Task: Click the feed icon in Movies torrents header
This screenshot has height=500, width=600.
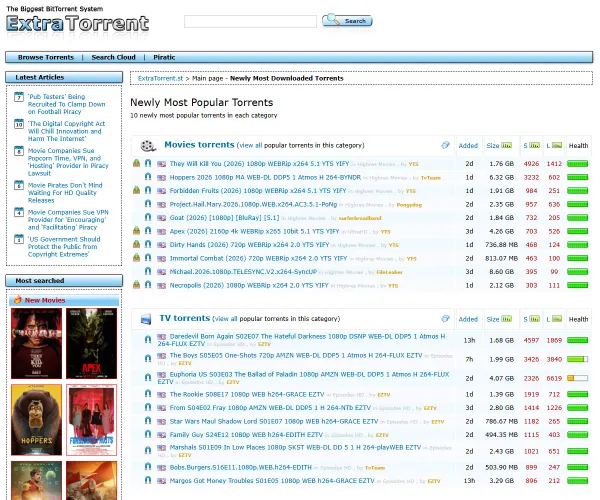Action: (x=445, y=145)
